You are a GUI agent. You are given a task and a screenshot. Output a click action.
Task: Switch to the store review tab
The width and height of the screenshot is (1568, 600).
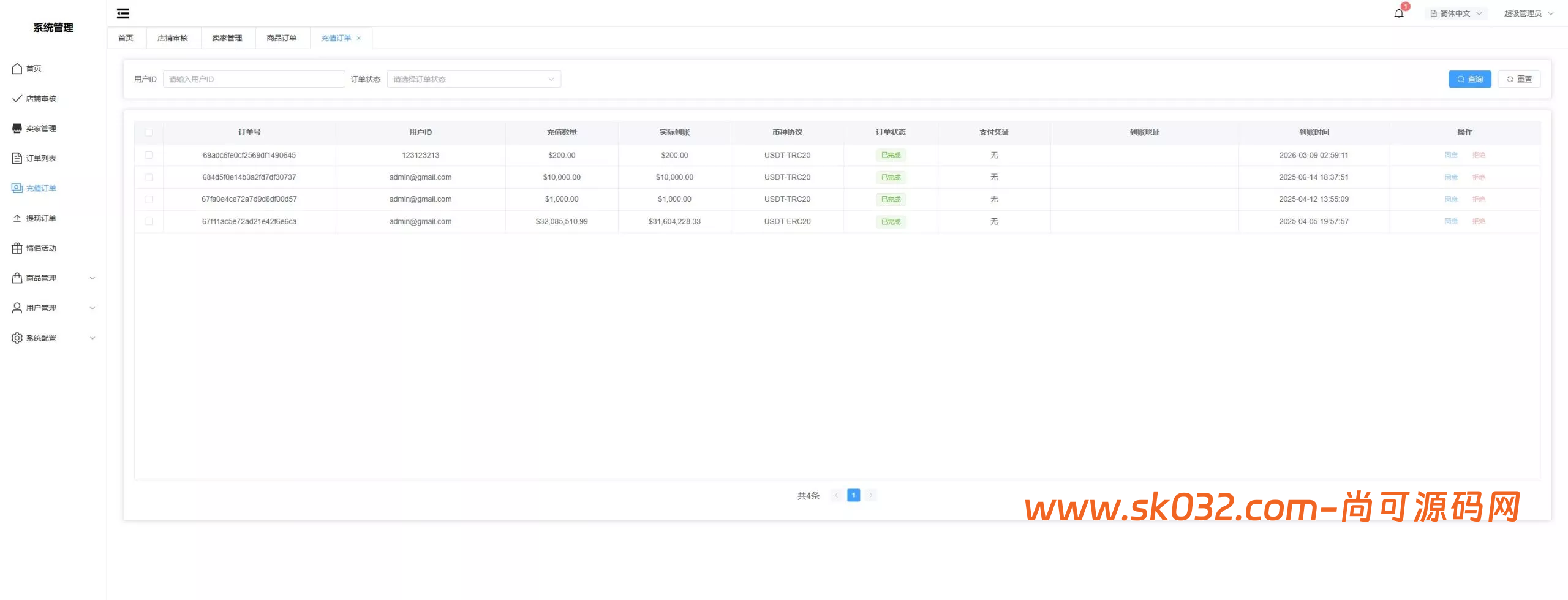tap(173, 38)
